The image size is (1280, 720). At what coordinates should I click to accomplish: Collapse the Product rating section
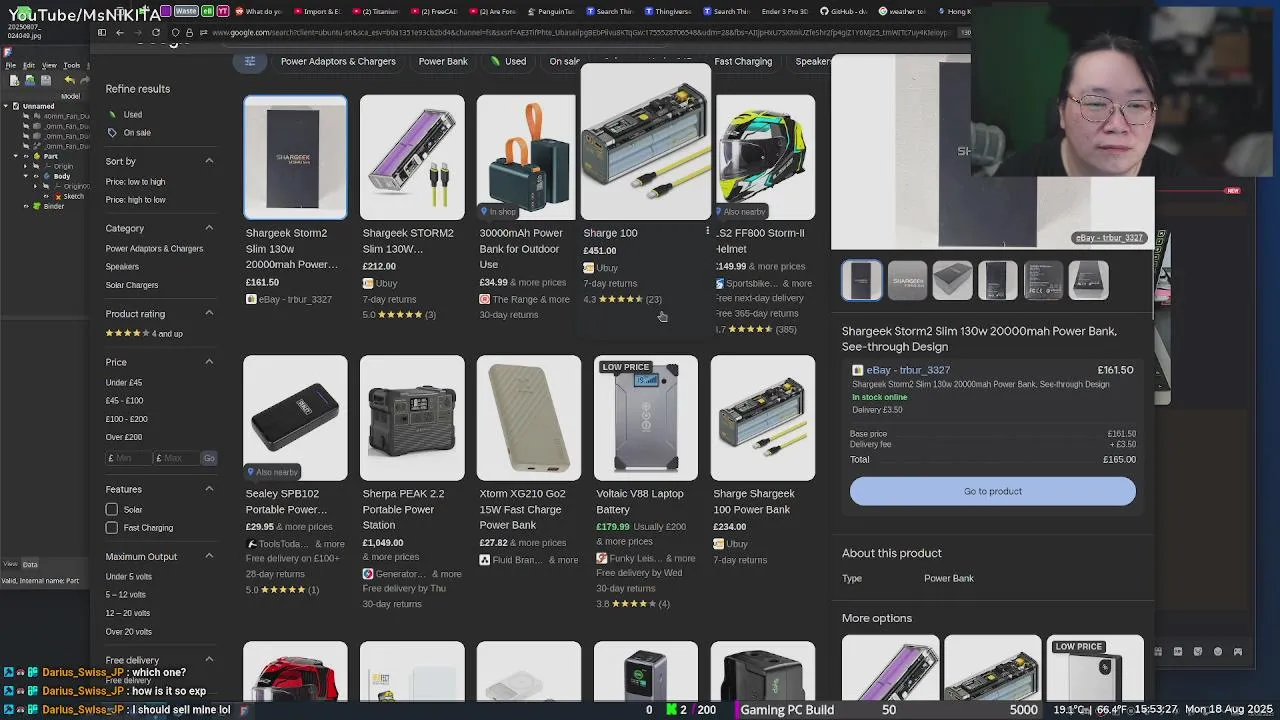(209, 313)
